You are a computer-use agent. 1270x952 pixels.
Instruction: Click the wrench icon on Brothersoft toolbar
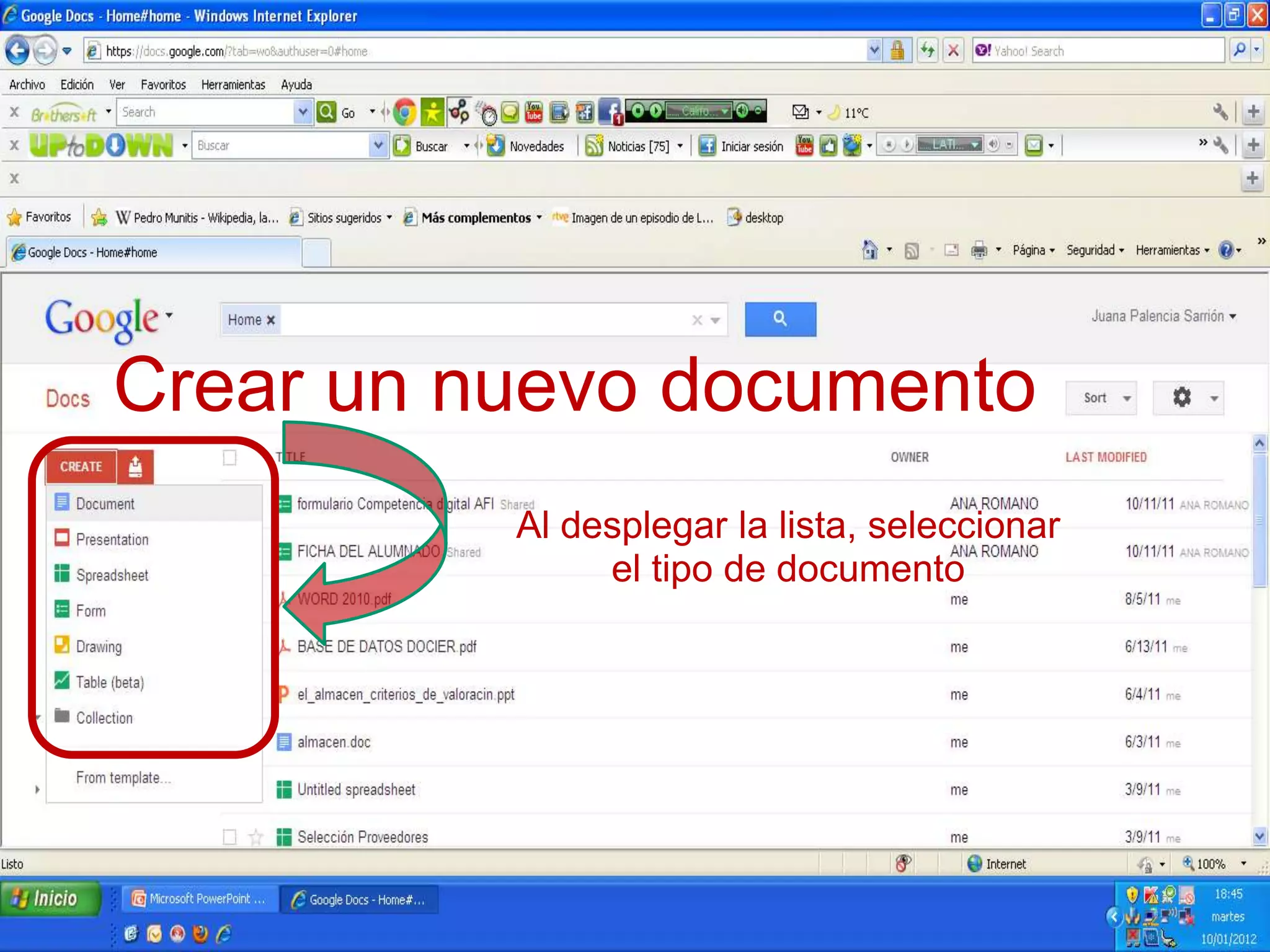coord(1220,112)
